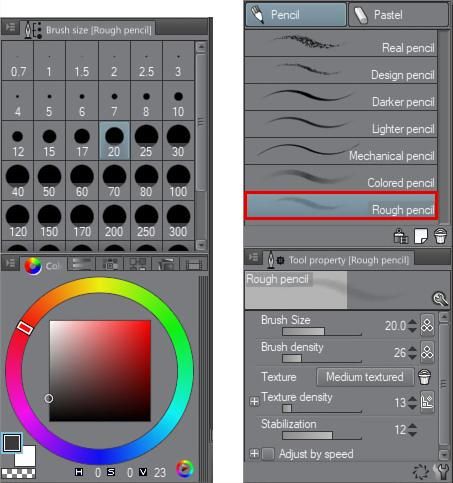This screenshot has width=453, height=483.
Task: Enable the Adjust by speed checkbox
Action: click(x=268, y=454)
